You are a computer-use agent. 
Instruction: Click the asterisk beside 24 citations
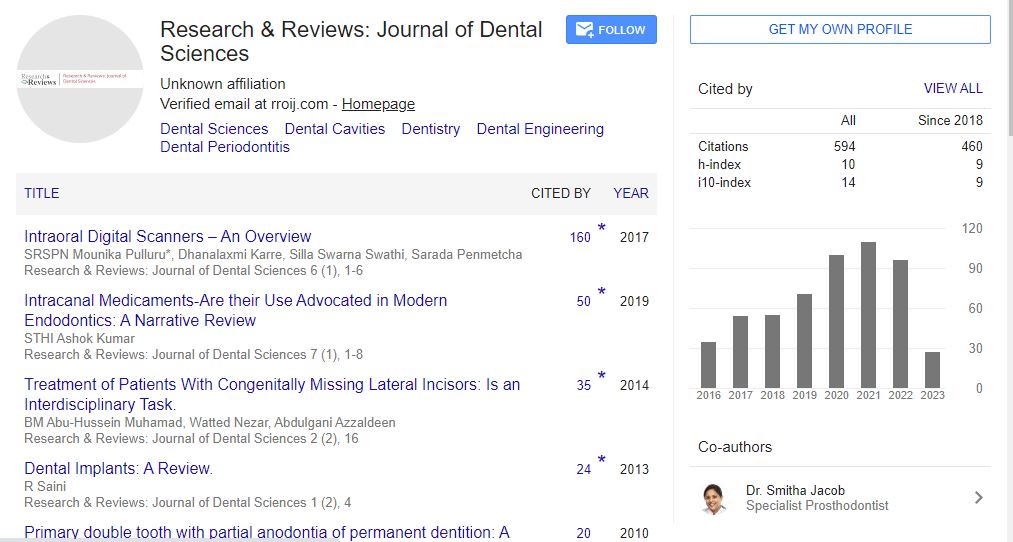(x=602, y=461)
